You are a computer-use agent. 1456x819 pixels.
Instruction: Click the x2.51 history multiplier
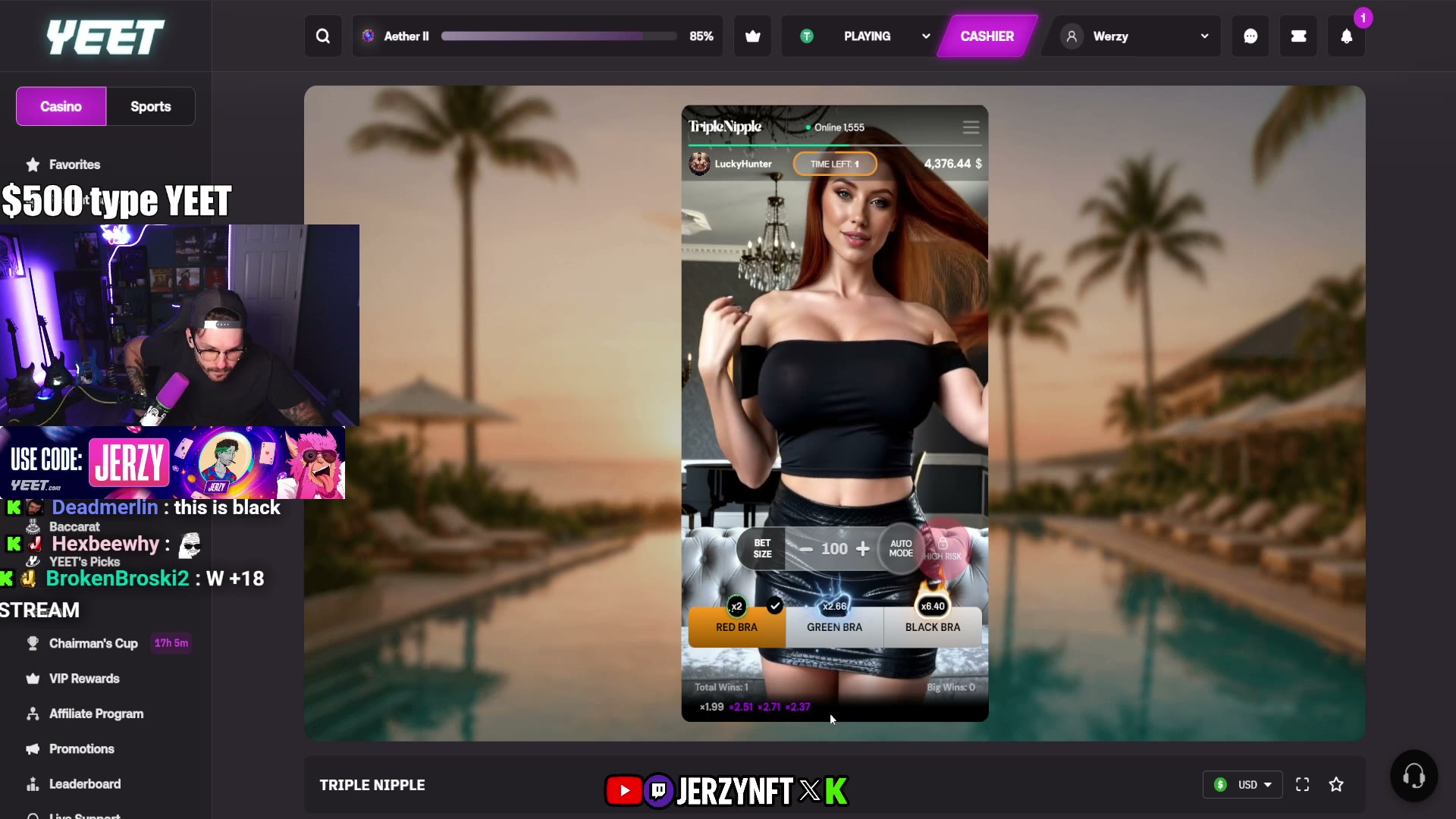pos(741,707)
